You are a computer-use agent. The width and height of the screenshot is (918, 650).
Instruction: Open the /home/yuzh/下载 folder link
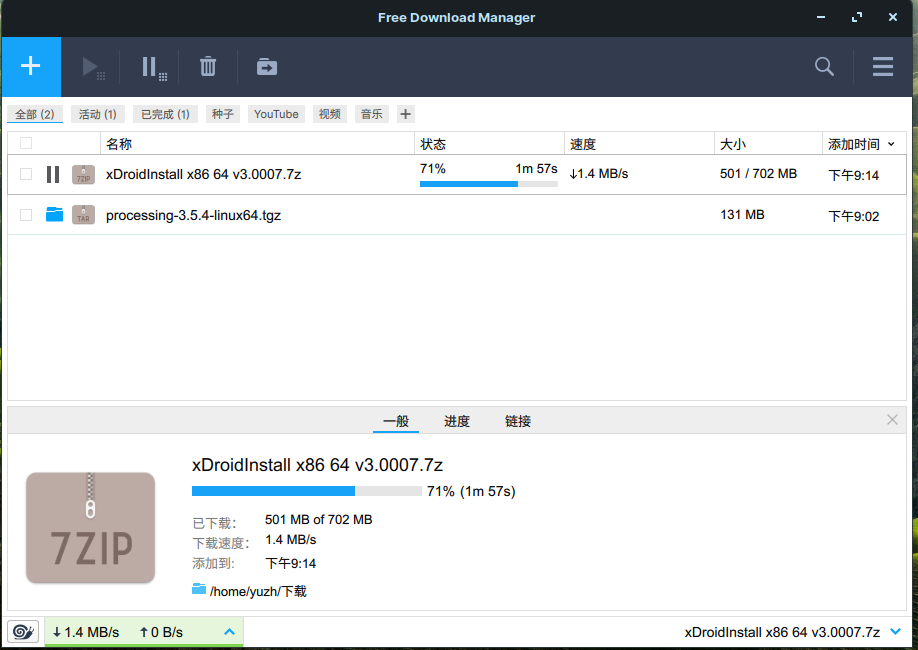pos(258,591)
